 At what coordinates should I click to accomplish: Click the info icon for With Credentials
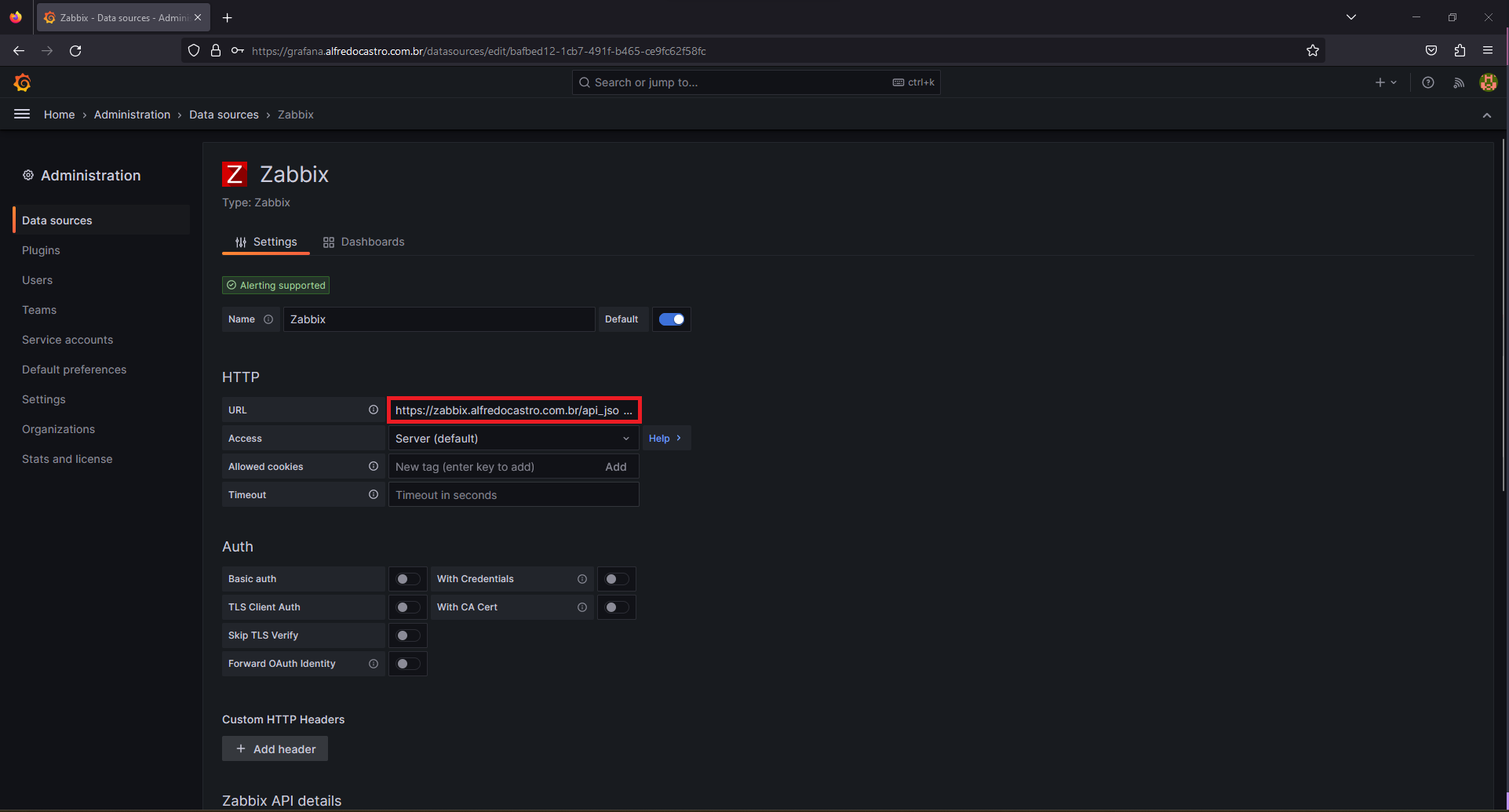(x=582, y=579)
